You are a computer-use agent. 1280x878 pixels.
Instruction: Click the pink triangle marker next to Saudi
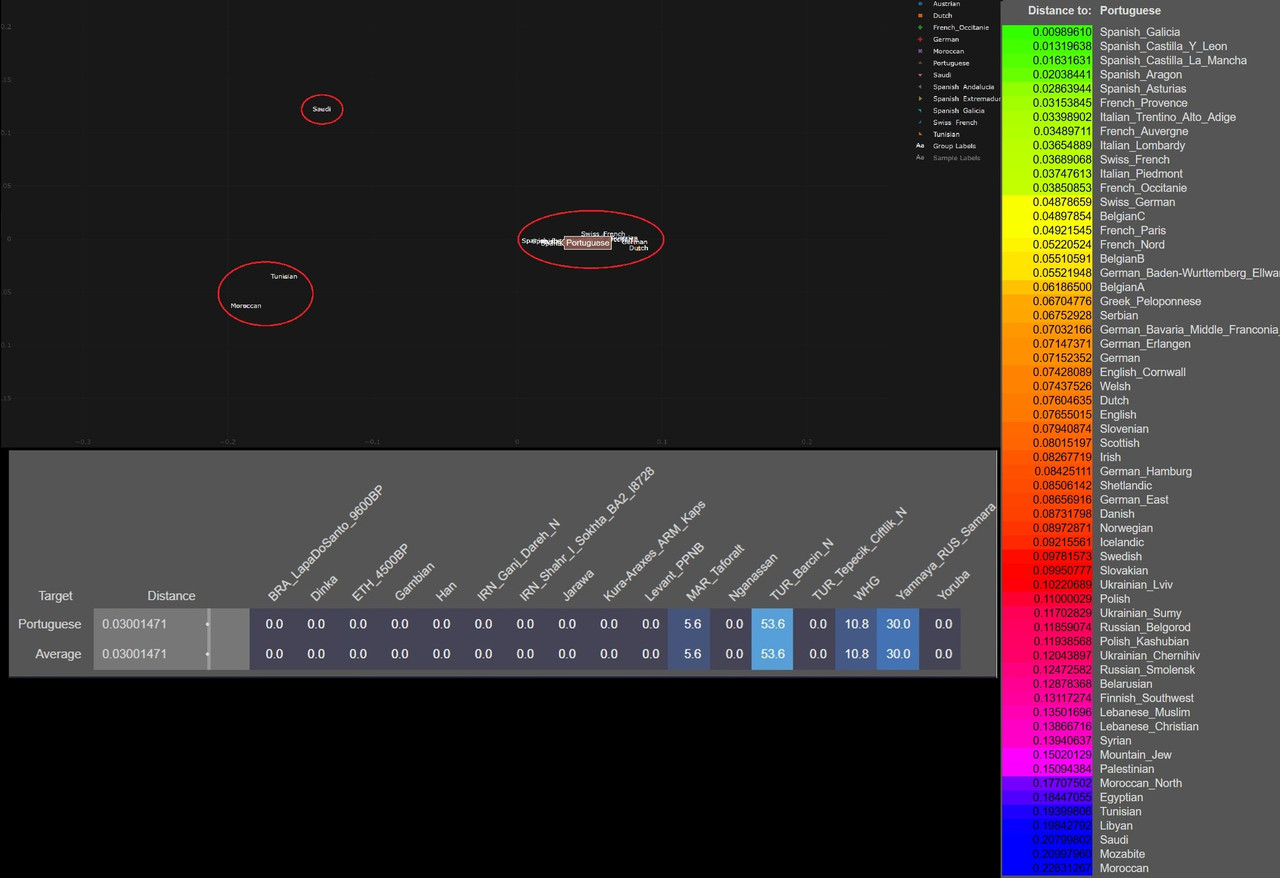click(920, 75)
